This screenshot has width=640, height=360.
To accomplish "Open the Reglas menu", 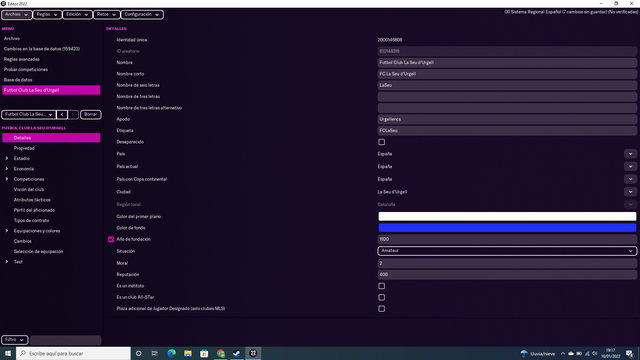I will coord(47,15).
